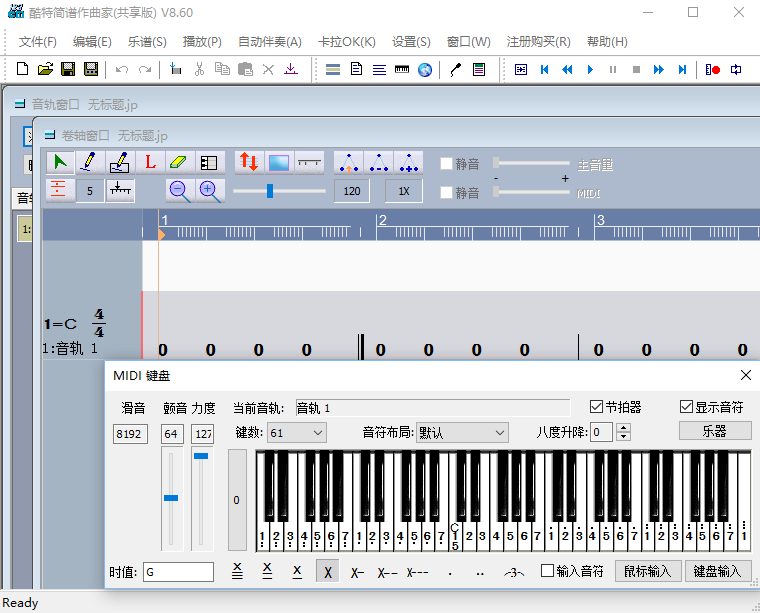
Task: Enable the 输入音符 checkbox
Action: (x=547, y=571)
